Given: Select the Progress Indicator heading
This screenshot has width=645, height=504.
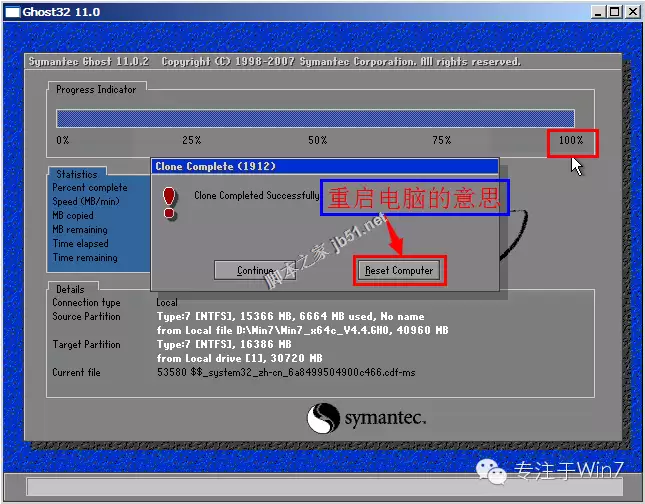Looking at the screenshot, I should point(96,89).
